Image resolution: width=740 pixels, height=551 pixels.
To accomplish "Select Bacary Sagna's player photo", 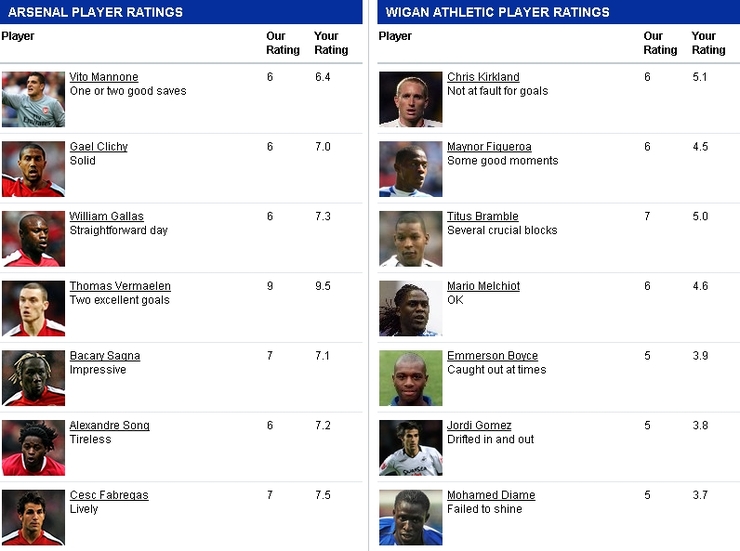I will pyautogui.click(x=33, y=378).
